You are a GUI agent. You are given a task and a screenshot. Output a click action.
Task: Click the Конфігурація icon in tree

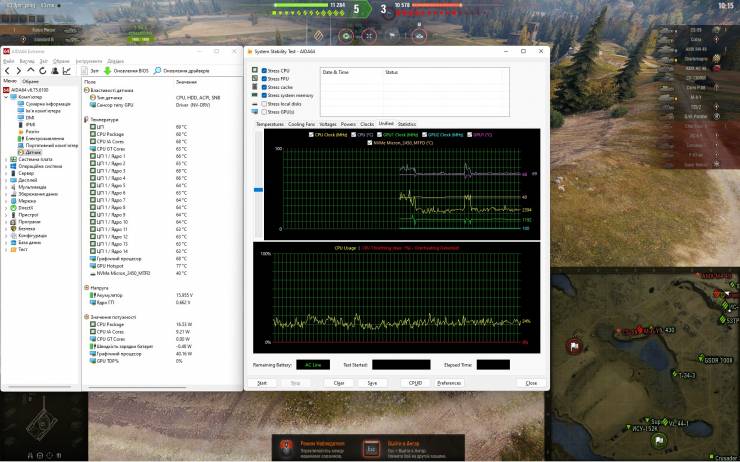(x=13, y=235)
